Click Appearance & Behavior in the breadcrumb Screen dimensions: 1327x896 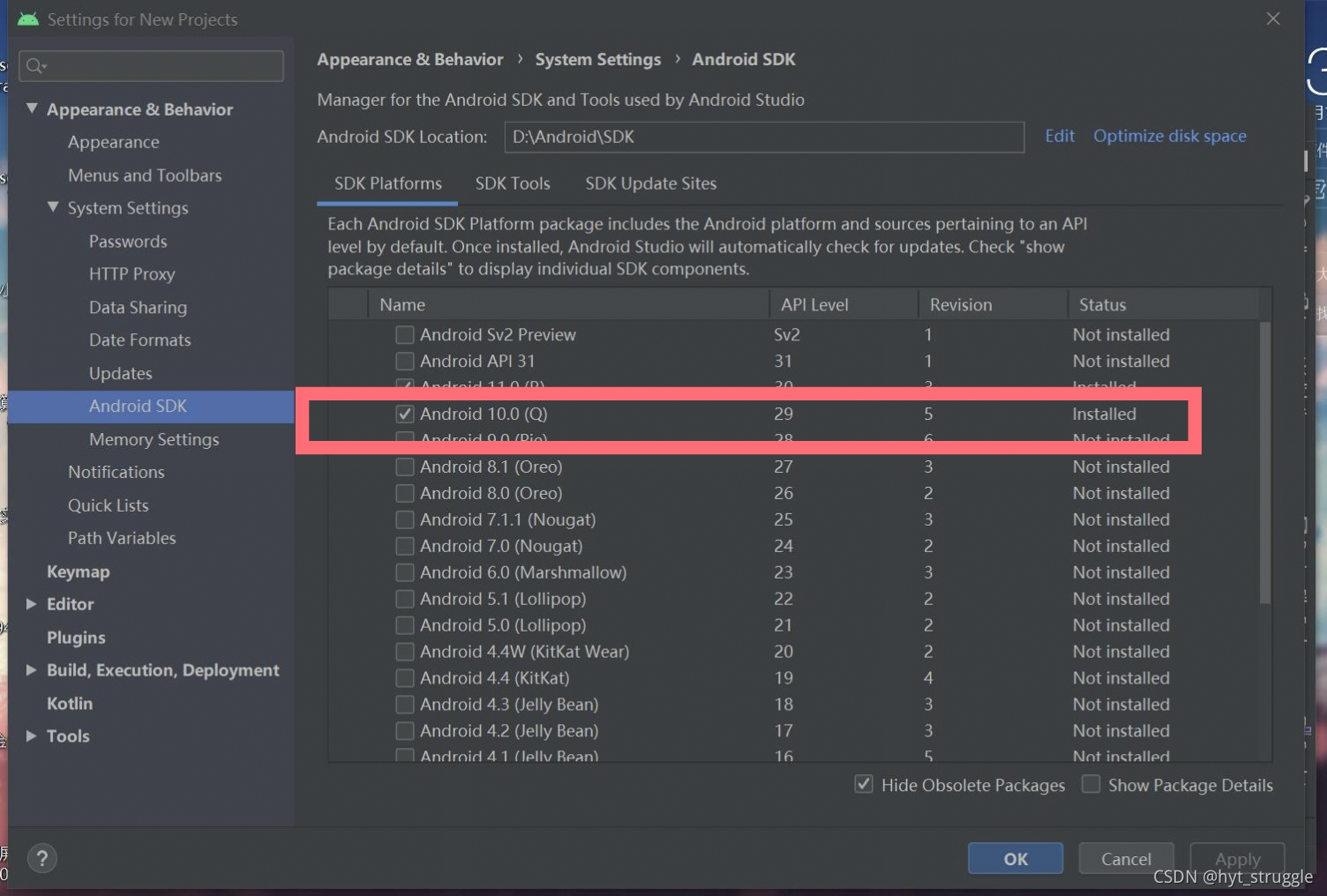[x=410, y=59]
